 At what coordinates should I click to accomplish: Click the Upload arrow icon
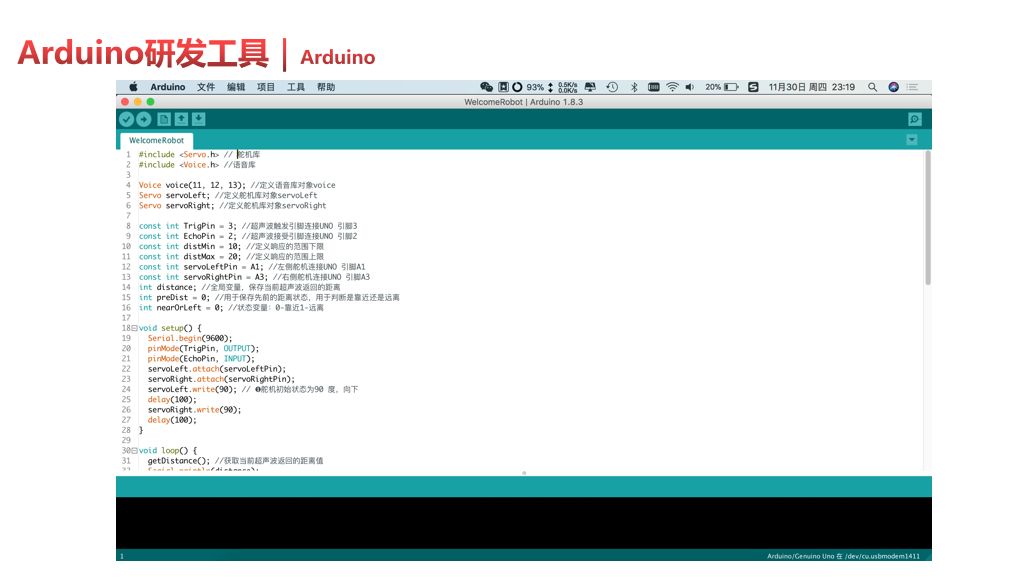(x=143, y=119)
